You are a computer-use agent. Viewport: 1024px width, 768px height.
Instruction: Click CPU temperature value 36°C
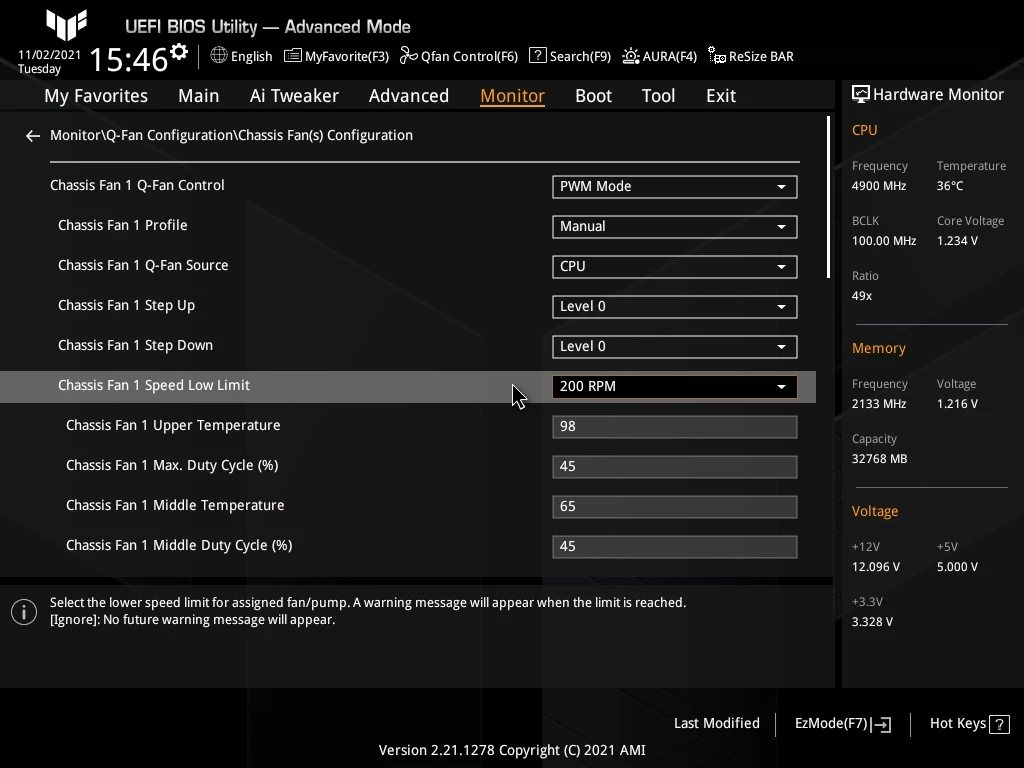(950, 185)
